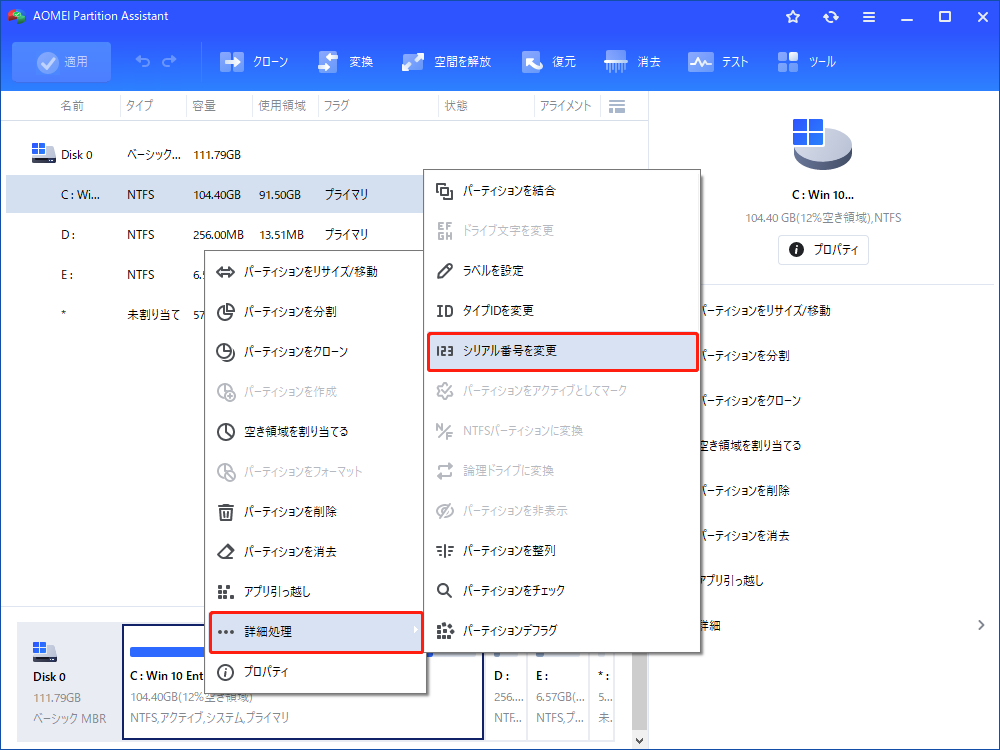Click the star favorite icon in title bar

click(793, 17)
